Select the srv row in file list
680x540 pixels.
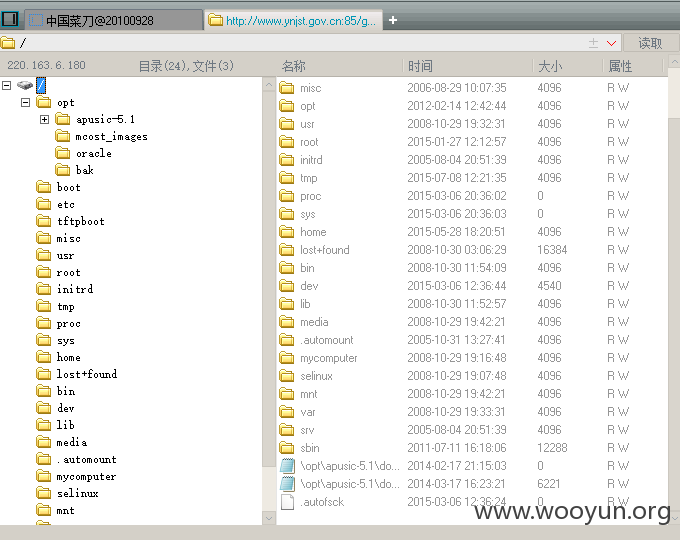472,430
